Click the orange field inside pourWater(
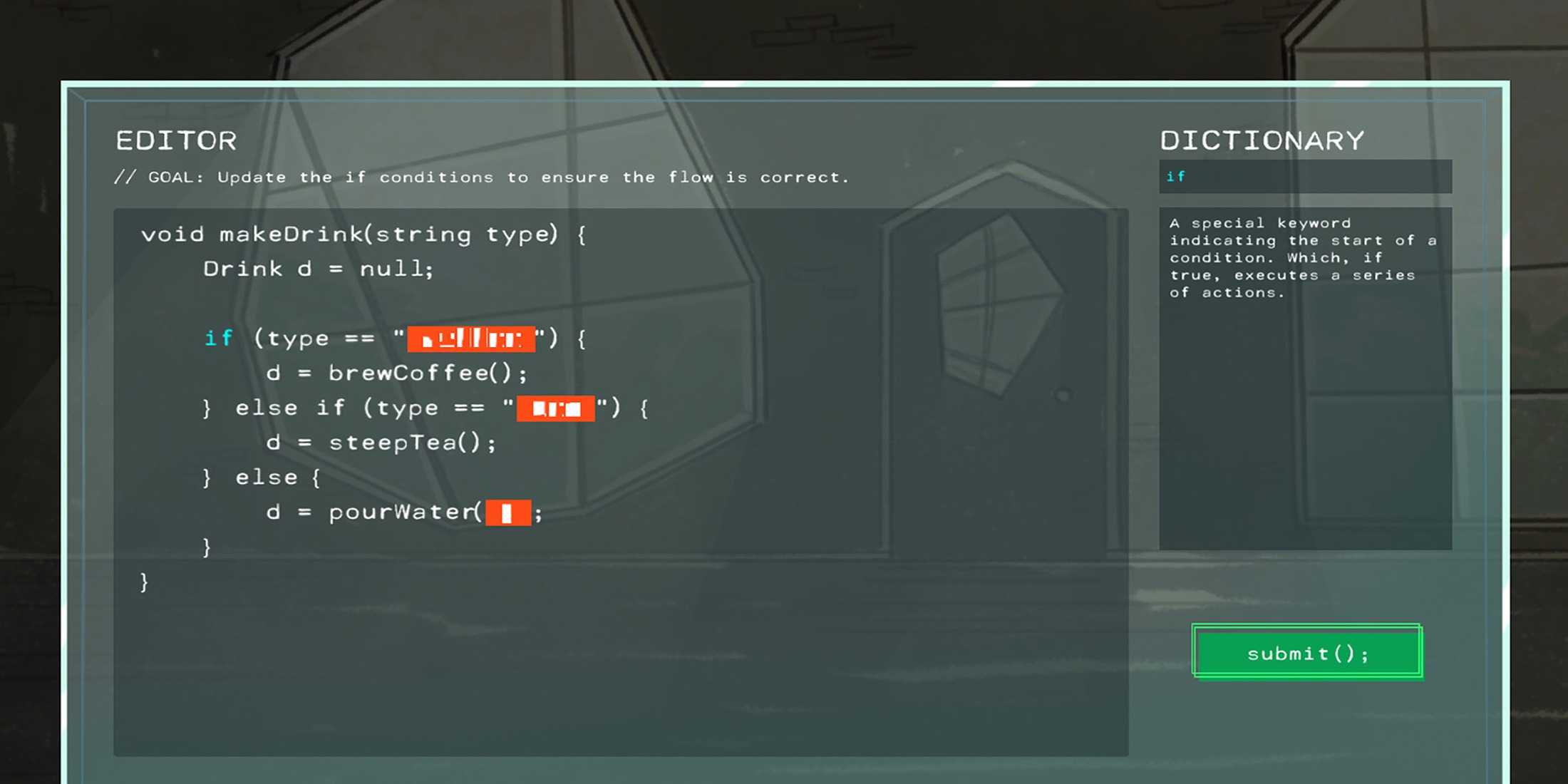 click(508, 512)
